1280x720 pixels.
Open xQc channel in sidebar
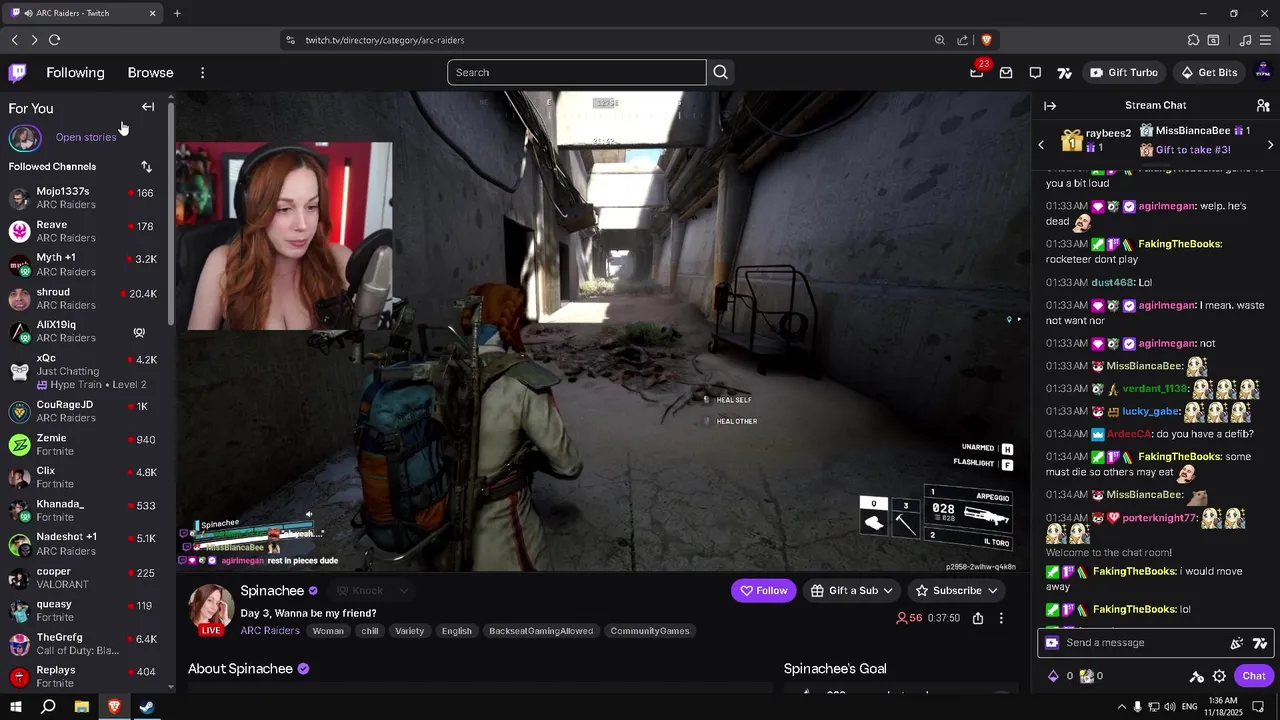(85, 371)
